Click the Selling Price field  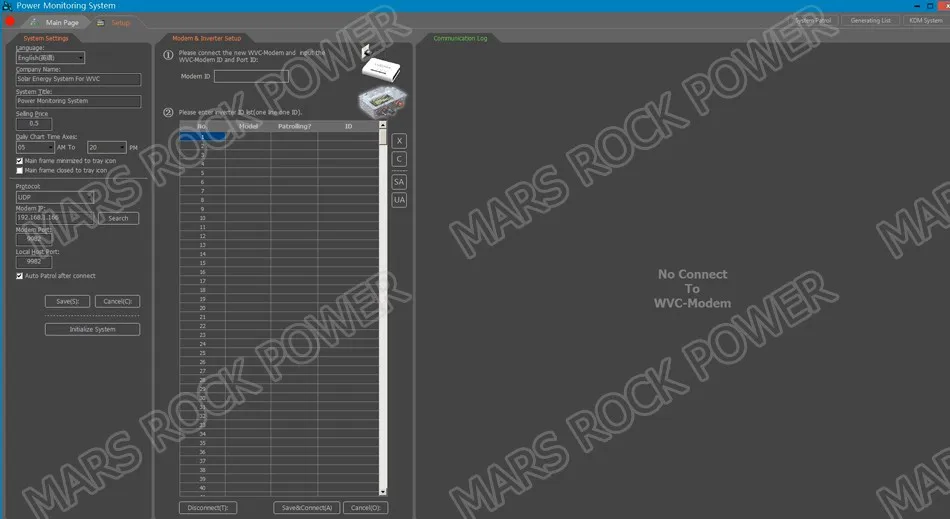34,124
